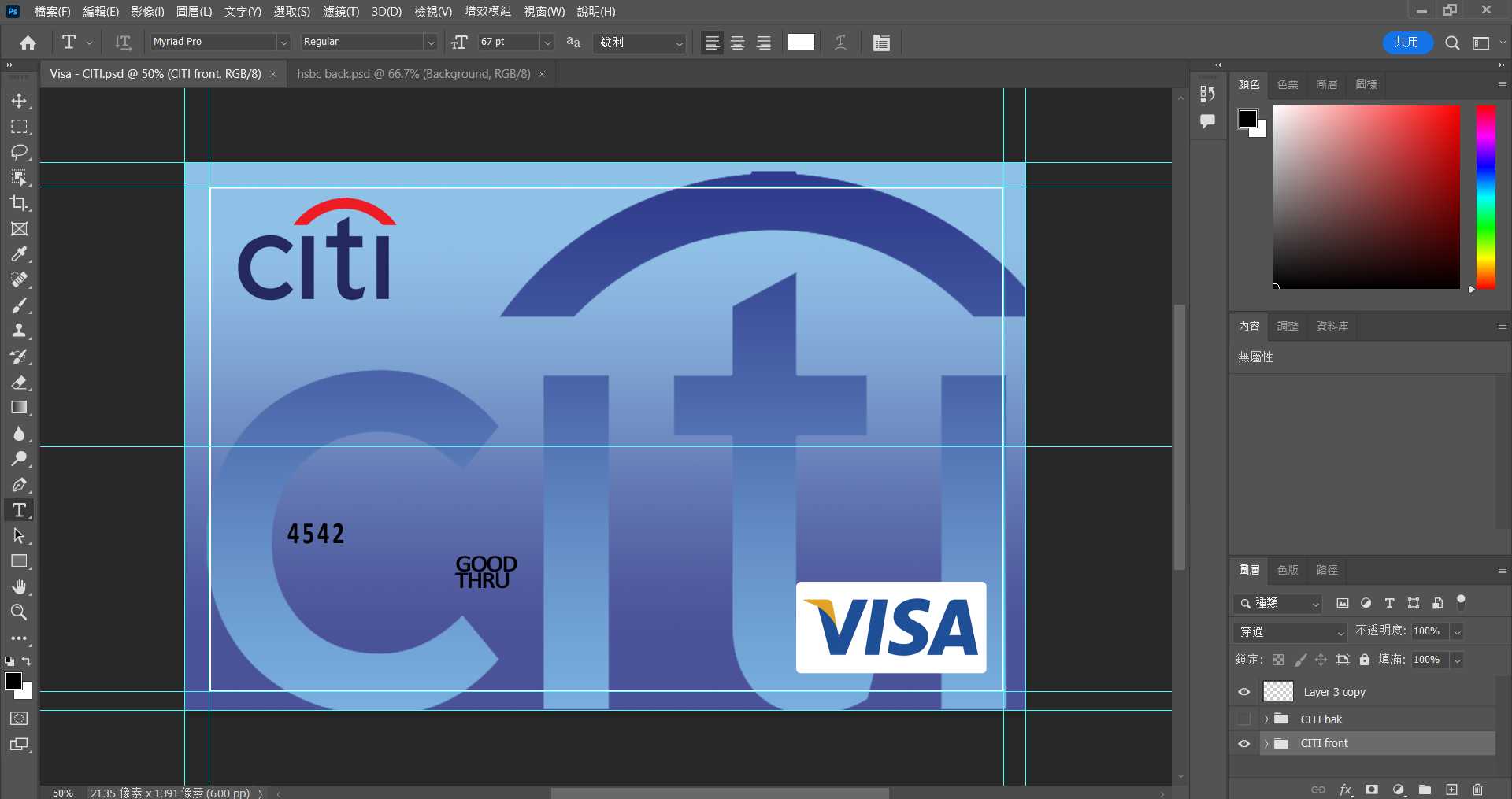Click the 50% zoom level field
Viewport: 1512px width, 799px height.
click(x=63, y=793)
